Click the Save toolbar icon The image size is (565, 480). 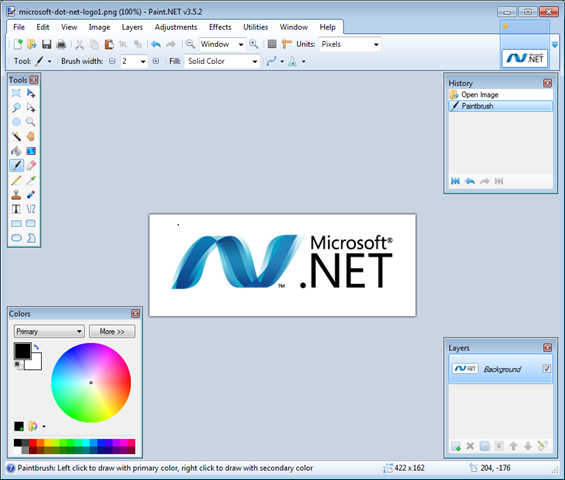46,44
